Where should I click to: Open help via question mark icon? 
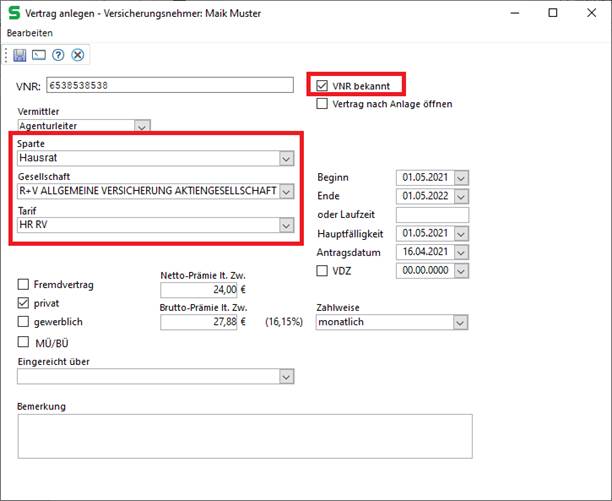58,54
